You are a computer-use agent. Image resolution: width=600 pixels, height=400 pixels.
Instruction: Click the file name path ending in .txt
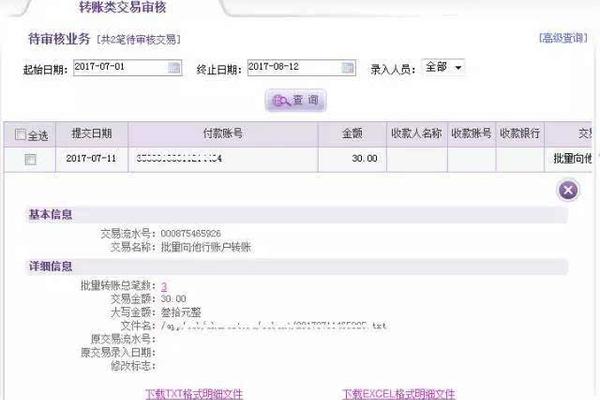tap(274, 326)
